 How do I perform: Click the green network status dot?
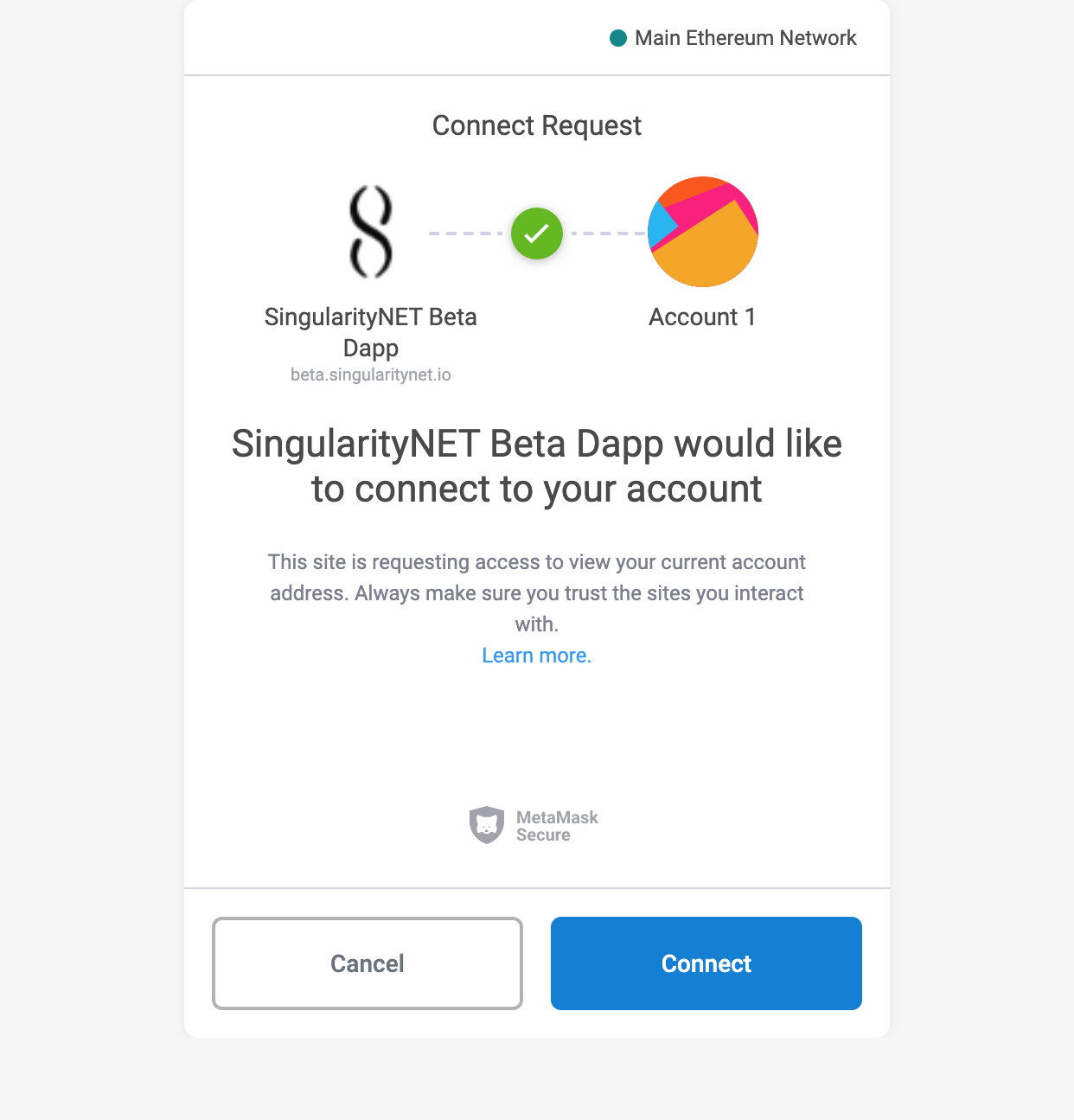pos(618,38)
